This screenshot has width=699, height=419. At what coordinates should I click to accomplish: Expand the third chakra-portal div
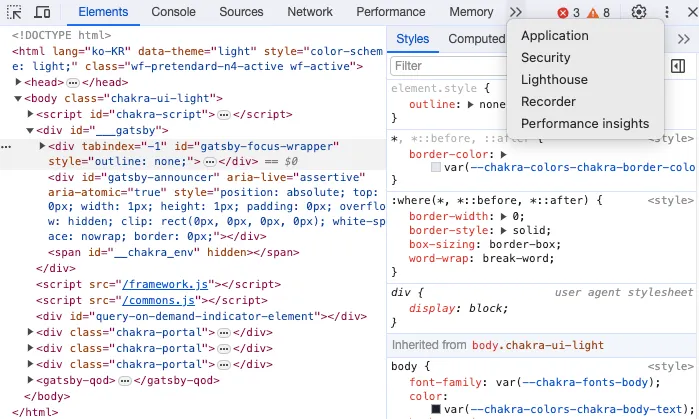30,364
